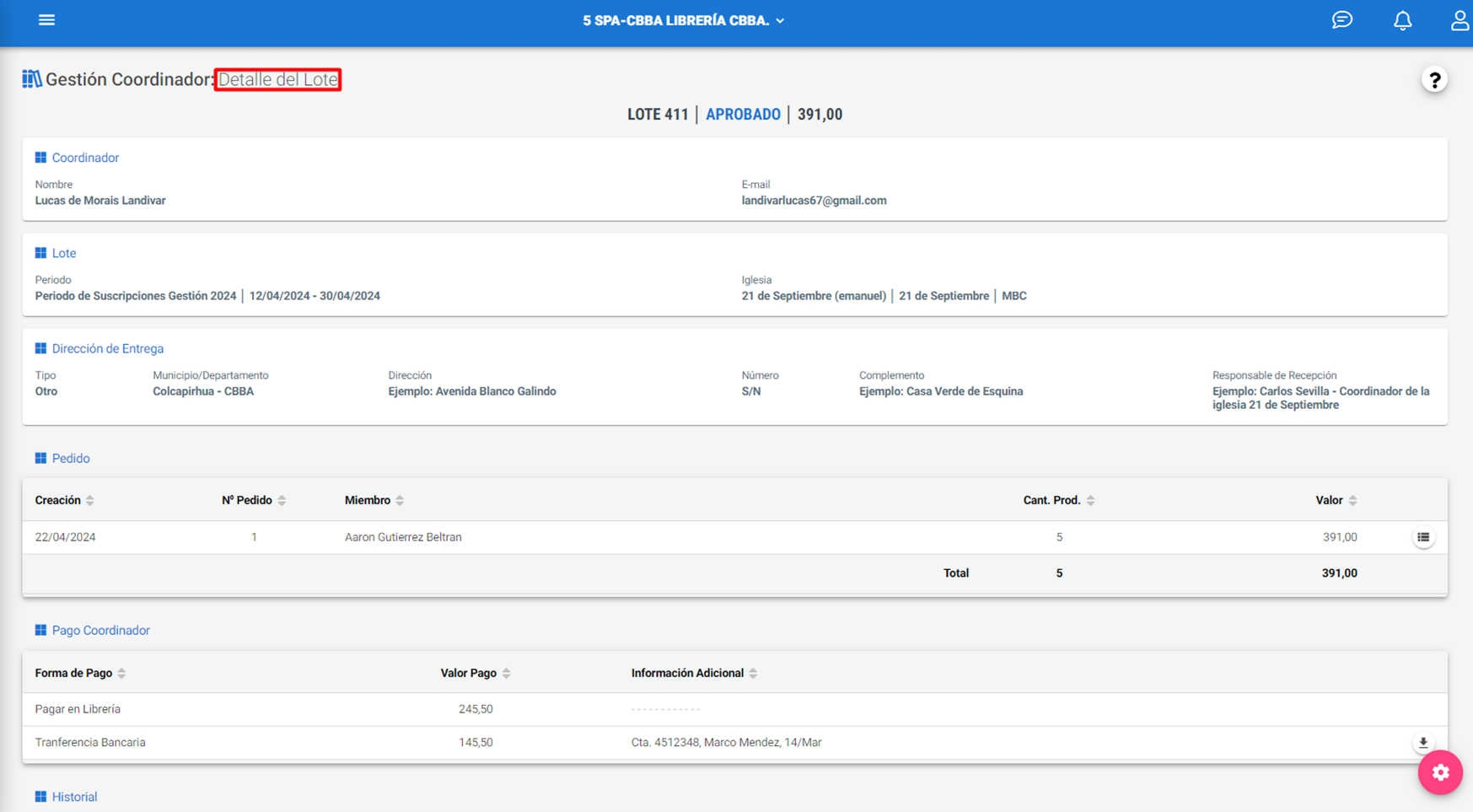
Task: Click the Pago Coordinador grid icon
Action: (x=40, y=630)
